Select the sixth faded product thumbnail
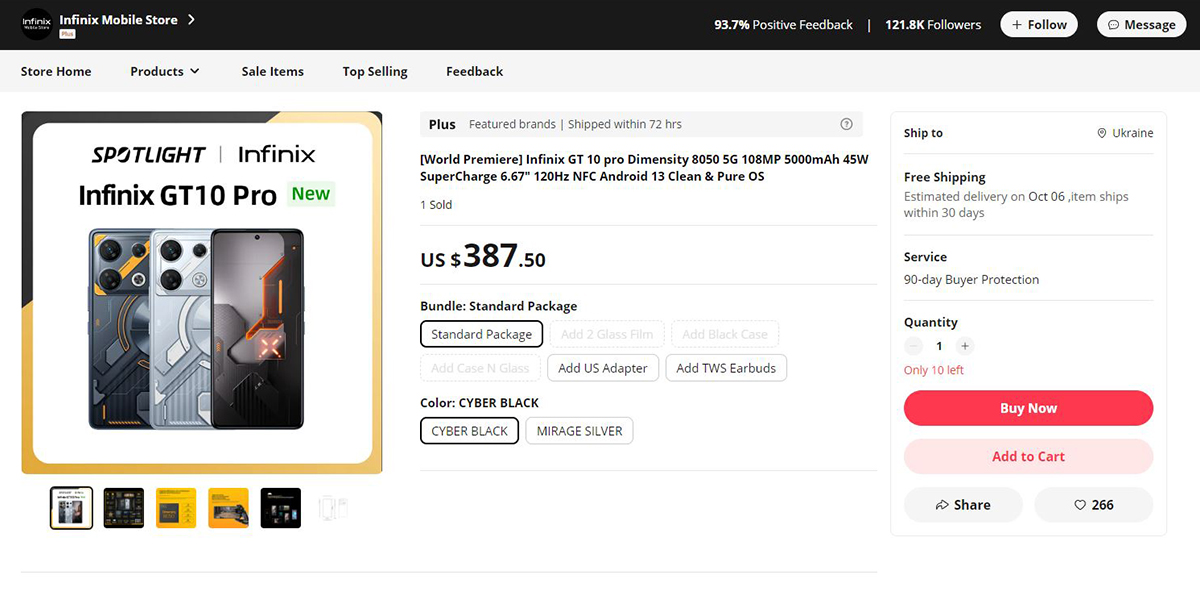Viewport: 1200px width, 600px height. [x=332, y=508]
